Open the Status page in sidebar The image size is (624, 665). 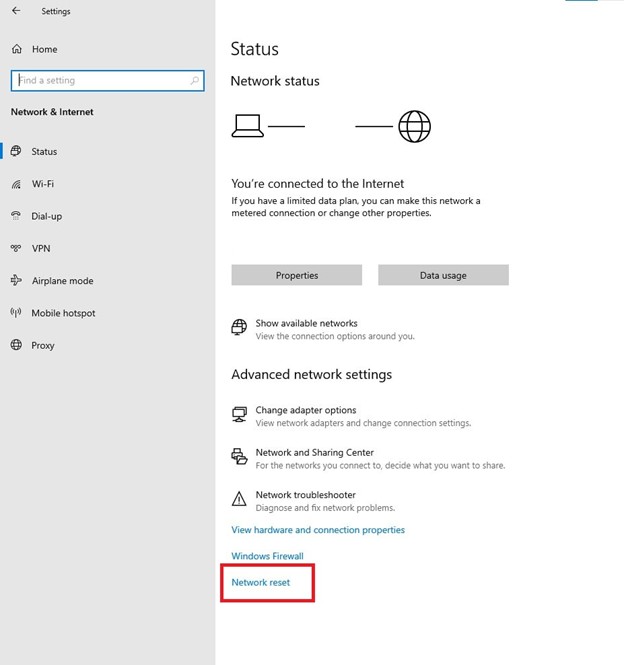click(x=44, y=152)
